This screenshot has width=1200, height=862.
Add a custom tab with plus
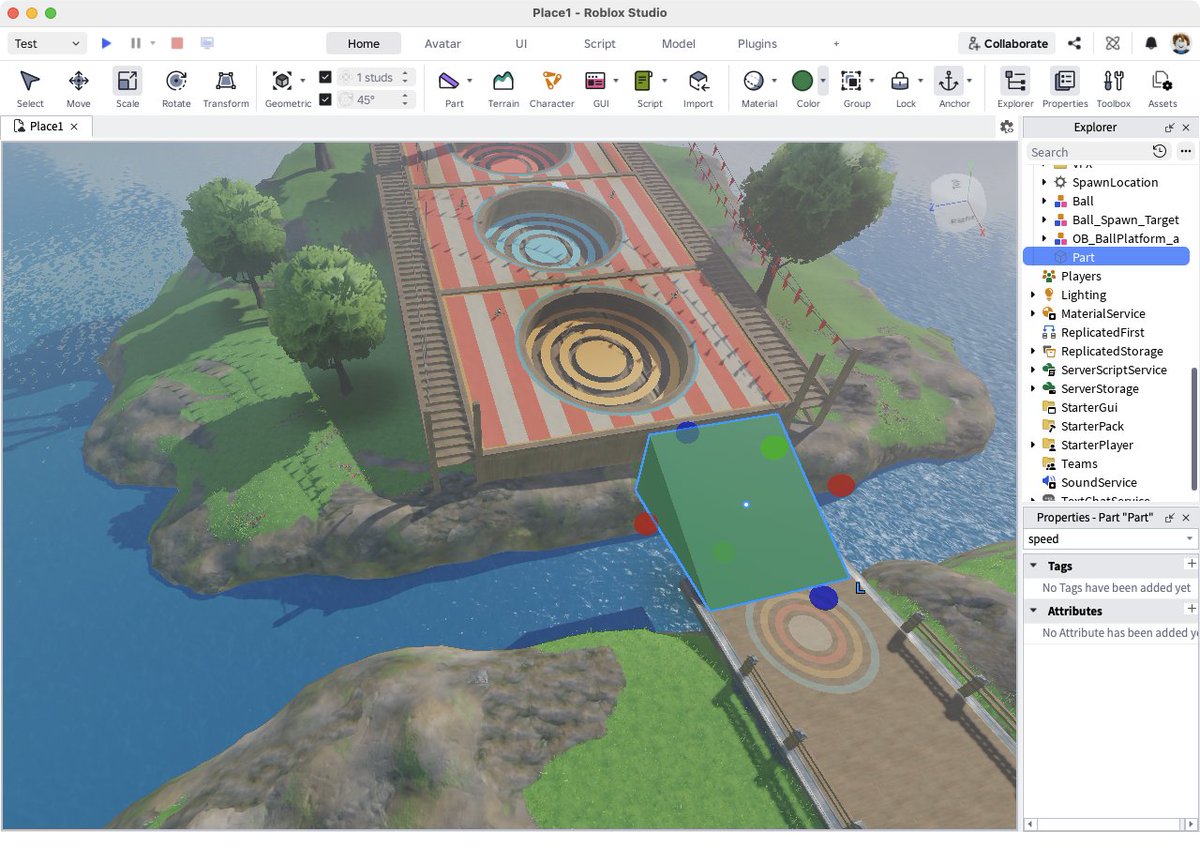(x=836, y=44)
